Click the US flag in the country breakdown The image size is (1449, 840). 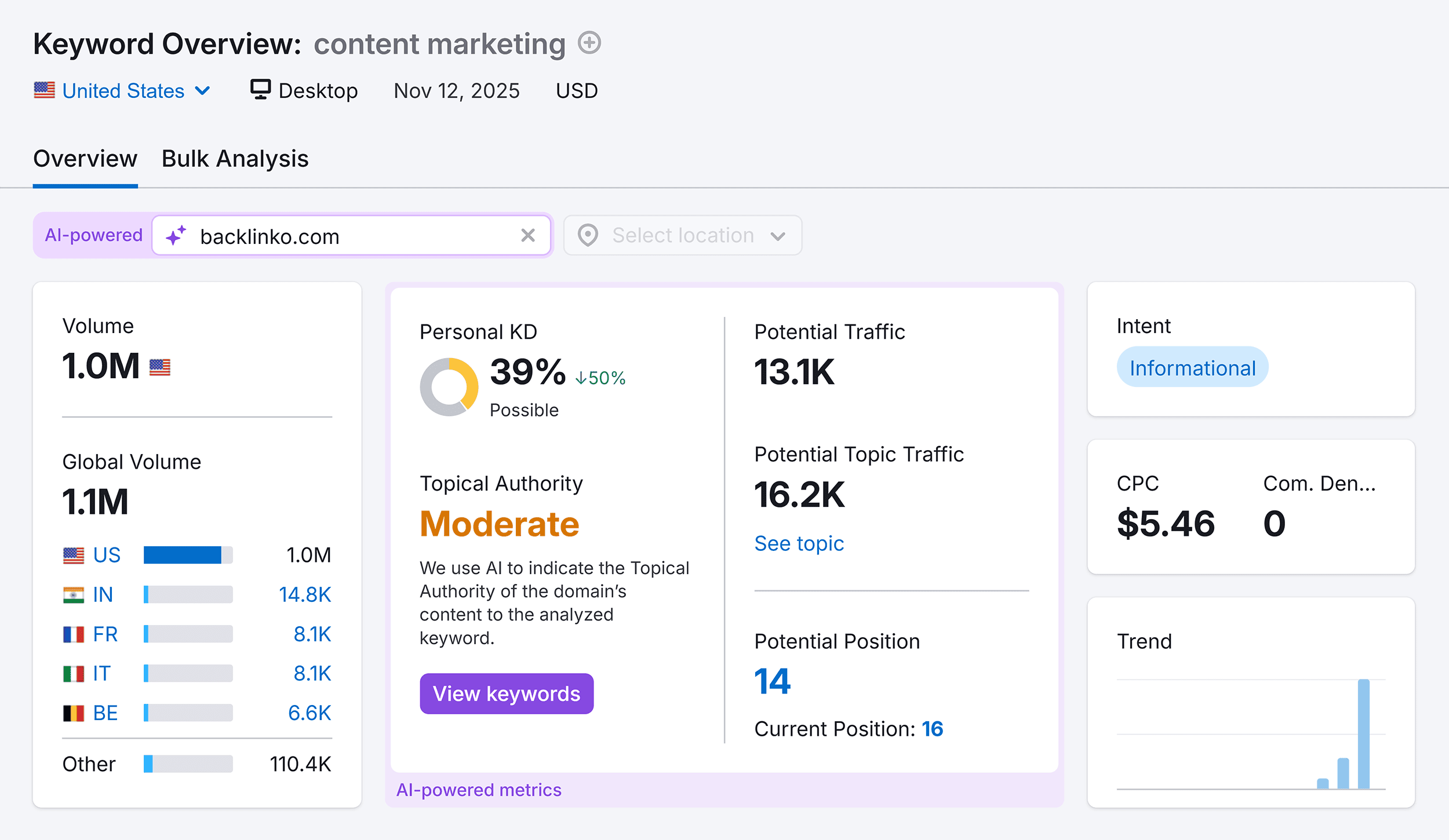[74, 555]
